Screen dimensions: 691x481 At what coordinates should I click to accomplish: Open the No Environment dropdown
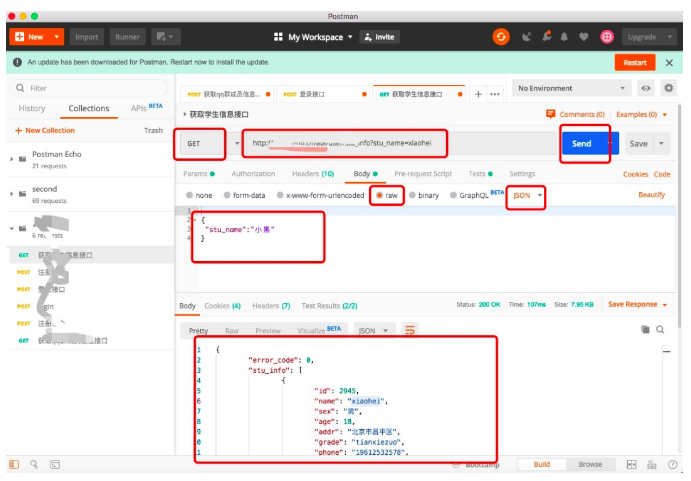571,88
